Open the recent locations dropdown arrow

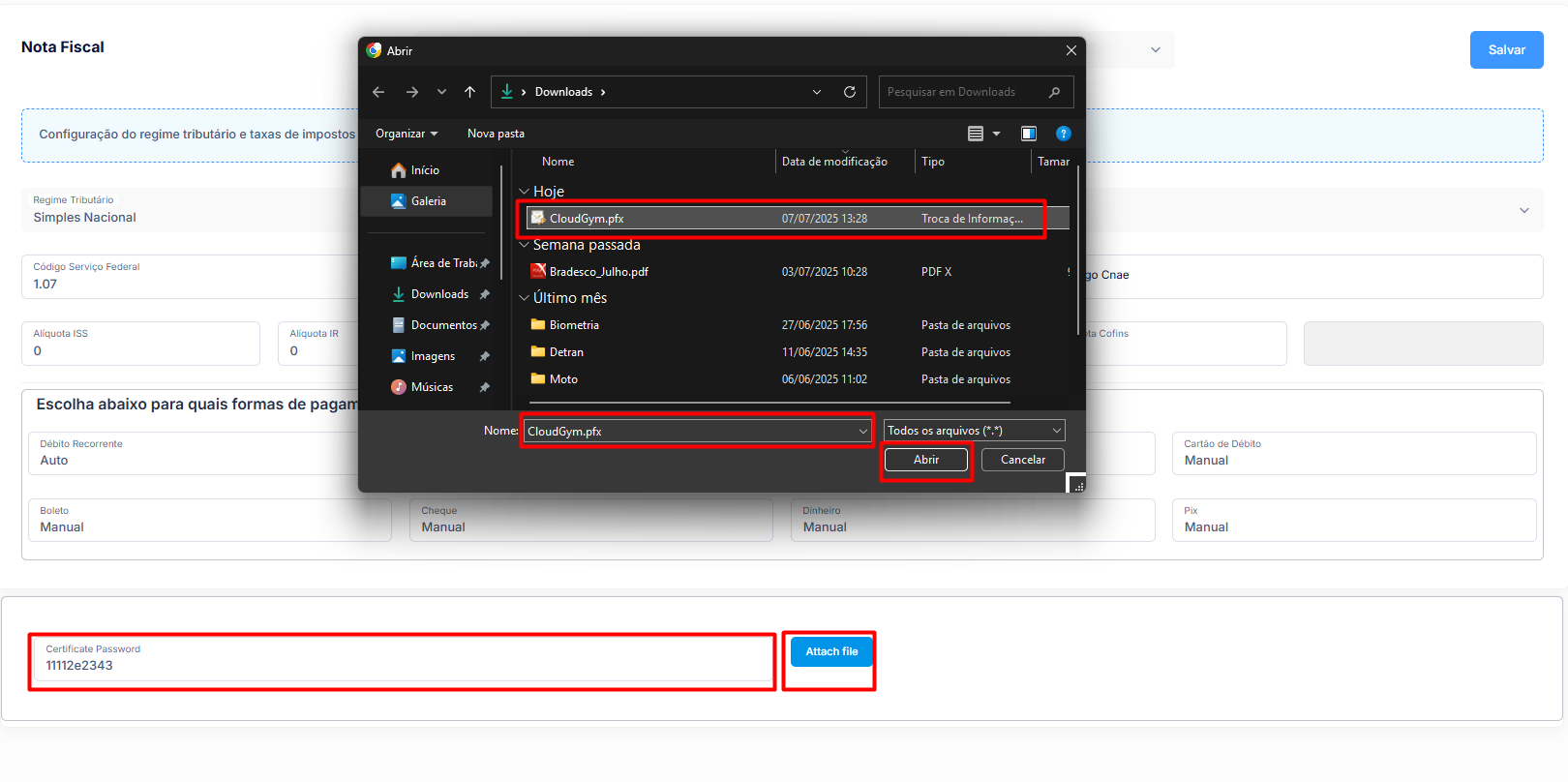[x=442, y=92]
